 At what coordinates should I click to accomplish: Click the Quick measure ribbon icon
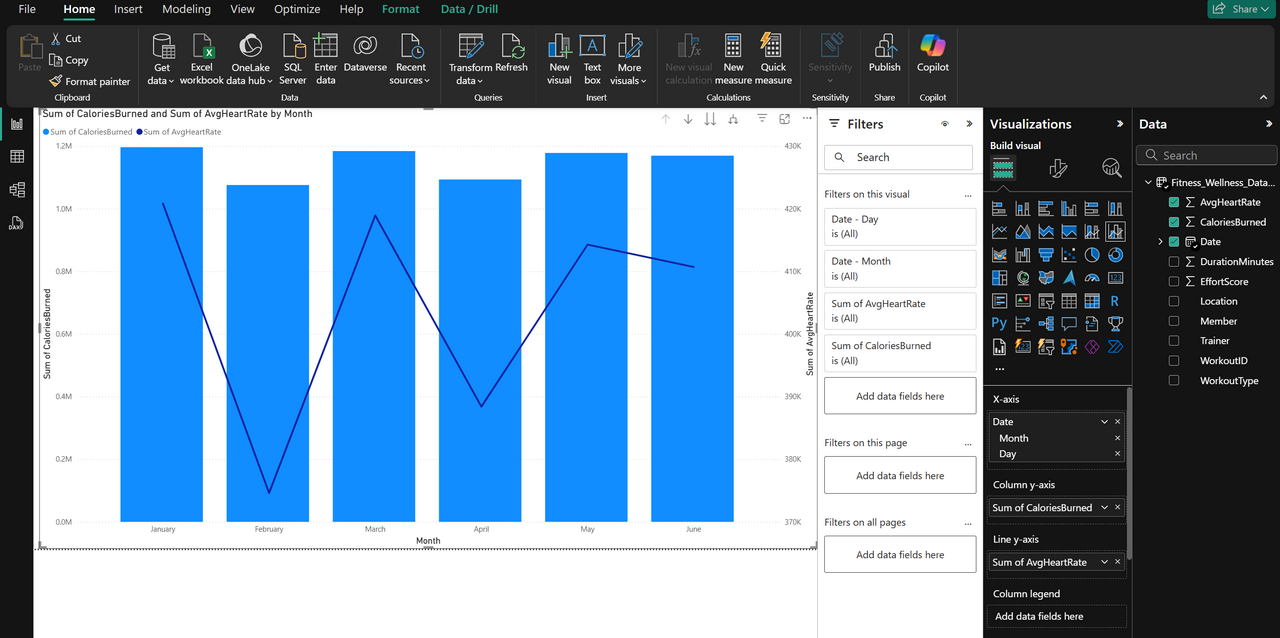tap(773, 60)
